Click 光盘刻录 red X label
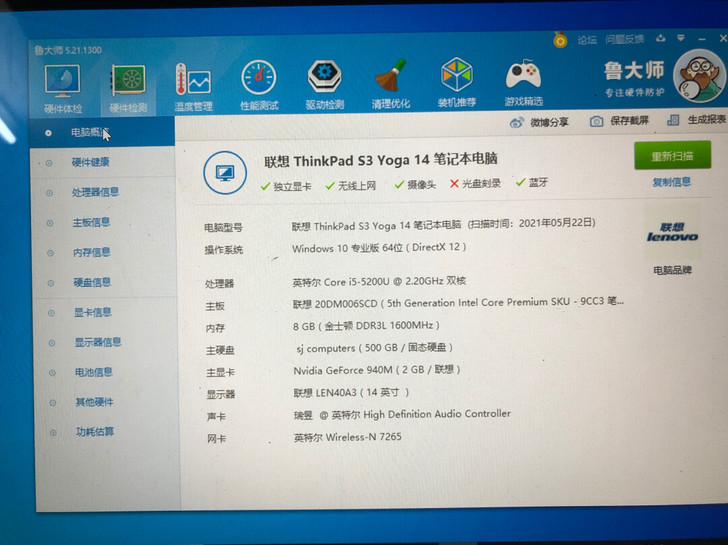 (x=475, y=184)
